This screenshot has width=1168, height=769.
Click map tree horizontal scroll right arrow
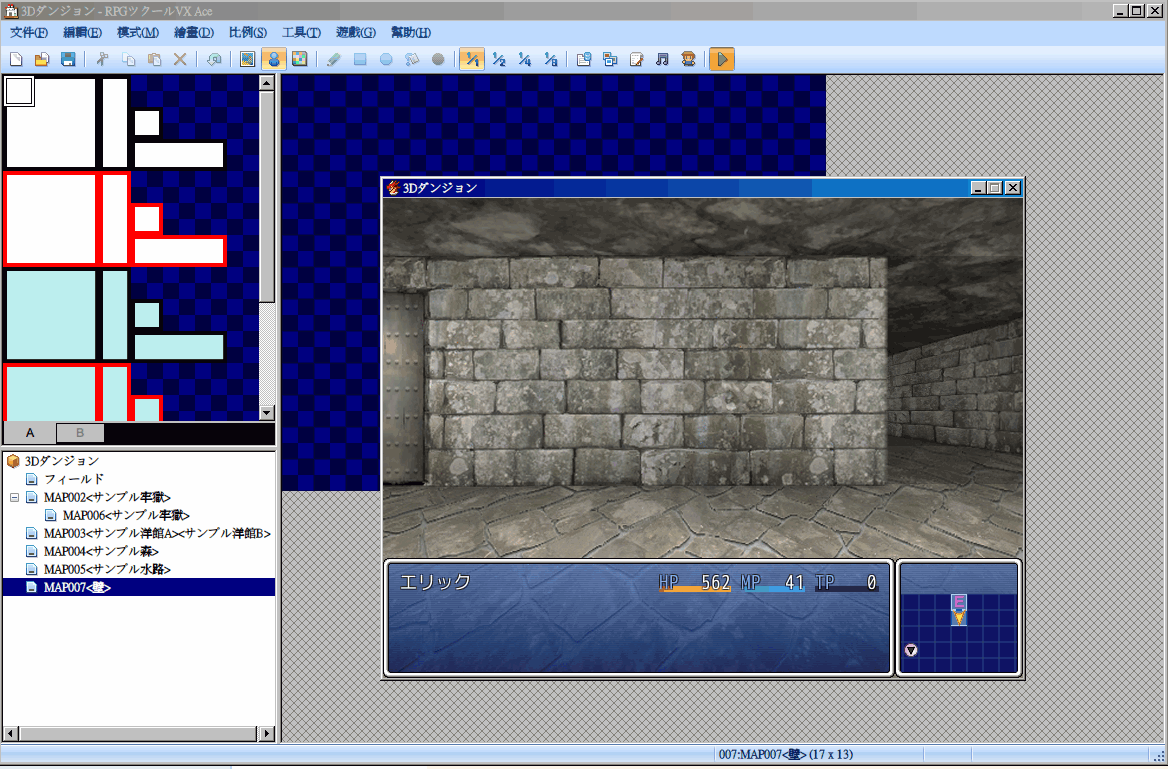click(267, 733)
